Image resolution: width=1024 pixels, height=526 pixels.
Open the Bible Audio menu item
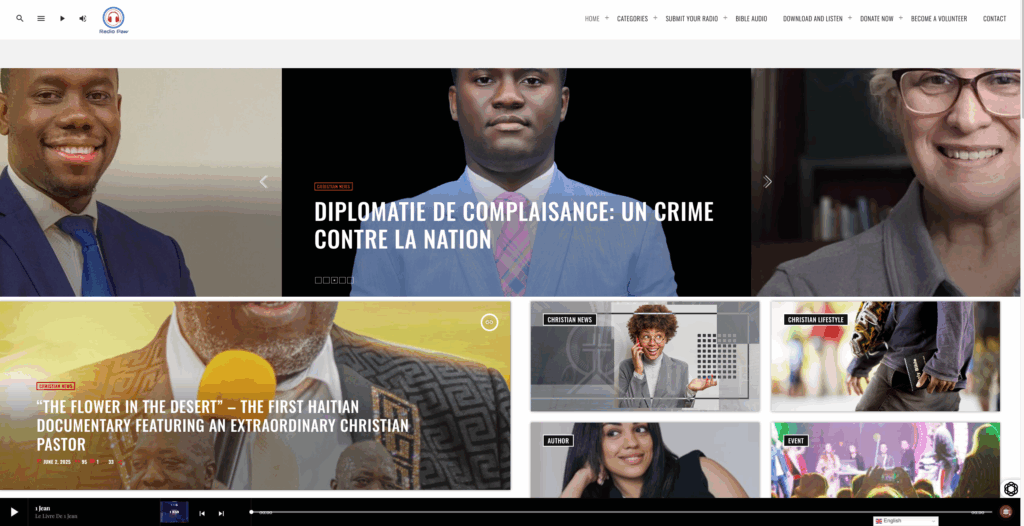pos(751,19)
